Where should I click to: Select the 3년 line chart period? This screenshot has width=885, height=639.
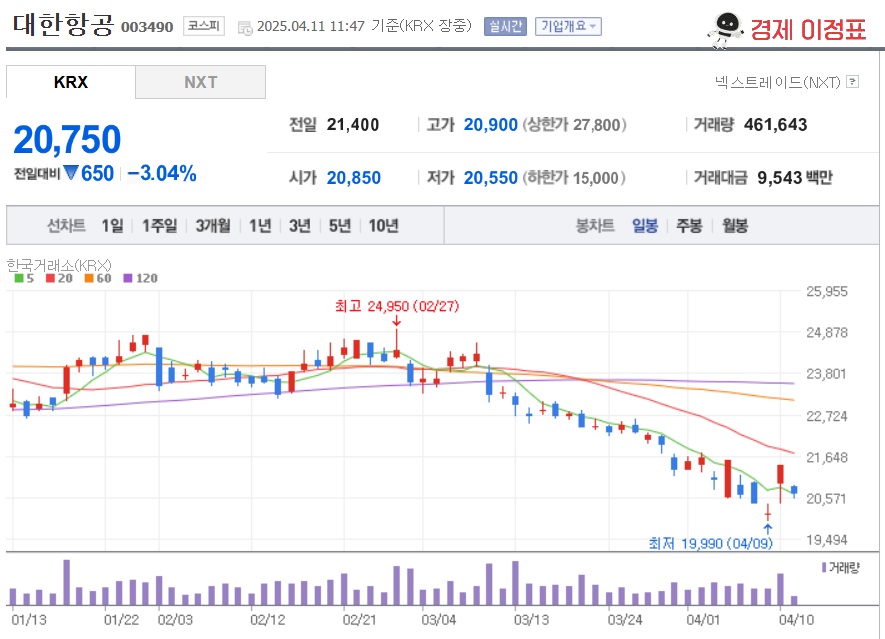click(300, 226)
